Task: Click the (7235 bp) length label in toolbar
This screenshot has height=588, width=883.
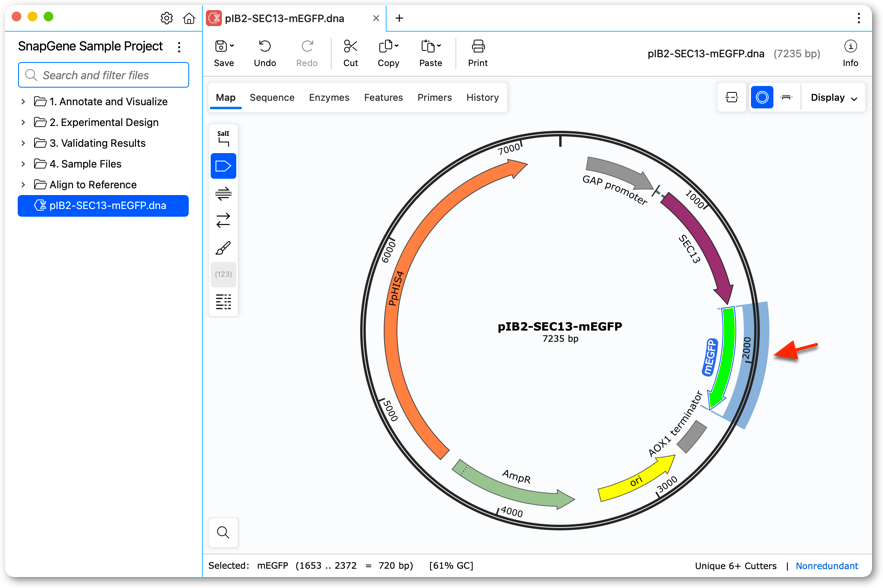Action: tap(796, 54)
